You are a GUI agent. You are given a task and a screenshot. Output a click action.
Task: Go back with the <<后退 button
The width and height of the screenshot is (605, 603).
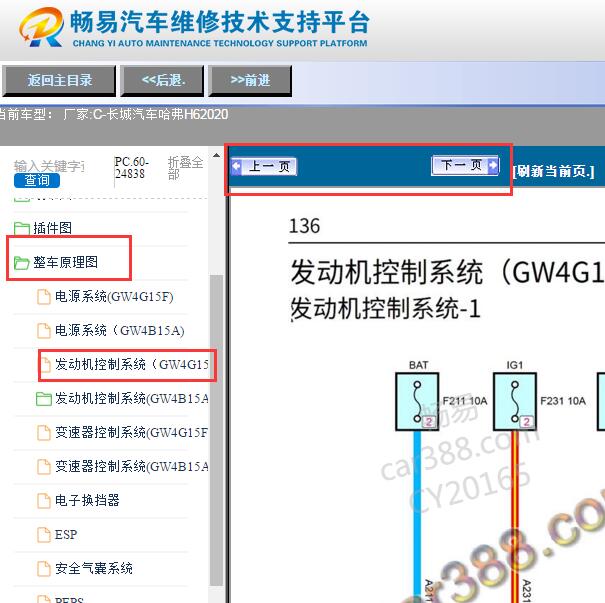click(x=162, y=80)
